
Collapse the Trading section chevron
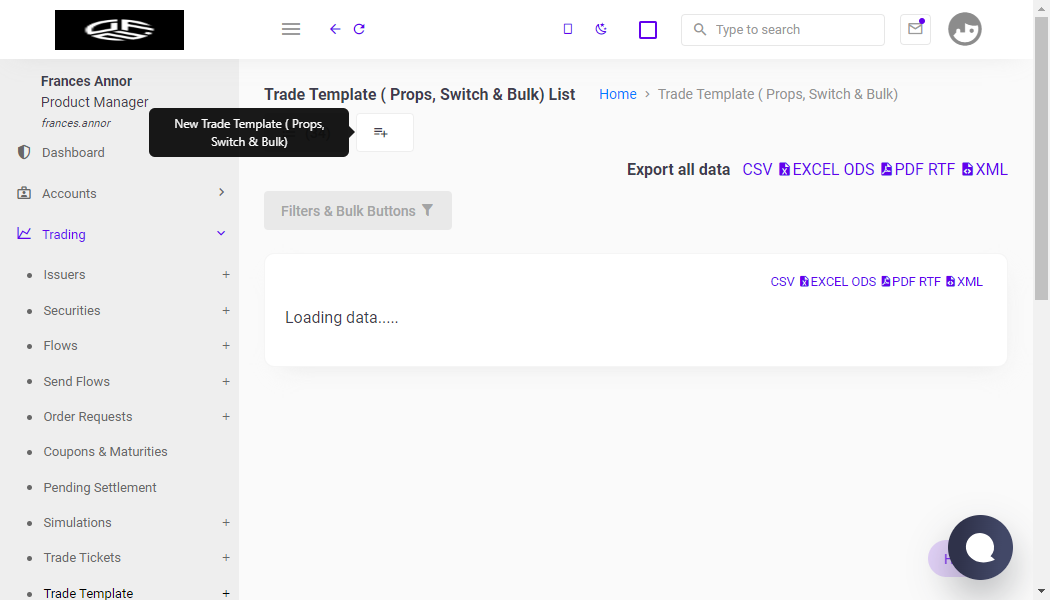(221, 234)
